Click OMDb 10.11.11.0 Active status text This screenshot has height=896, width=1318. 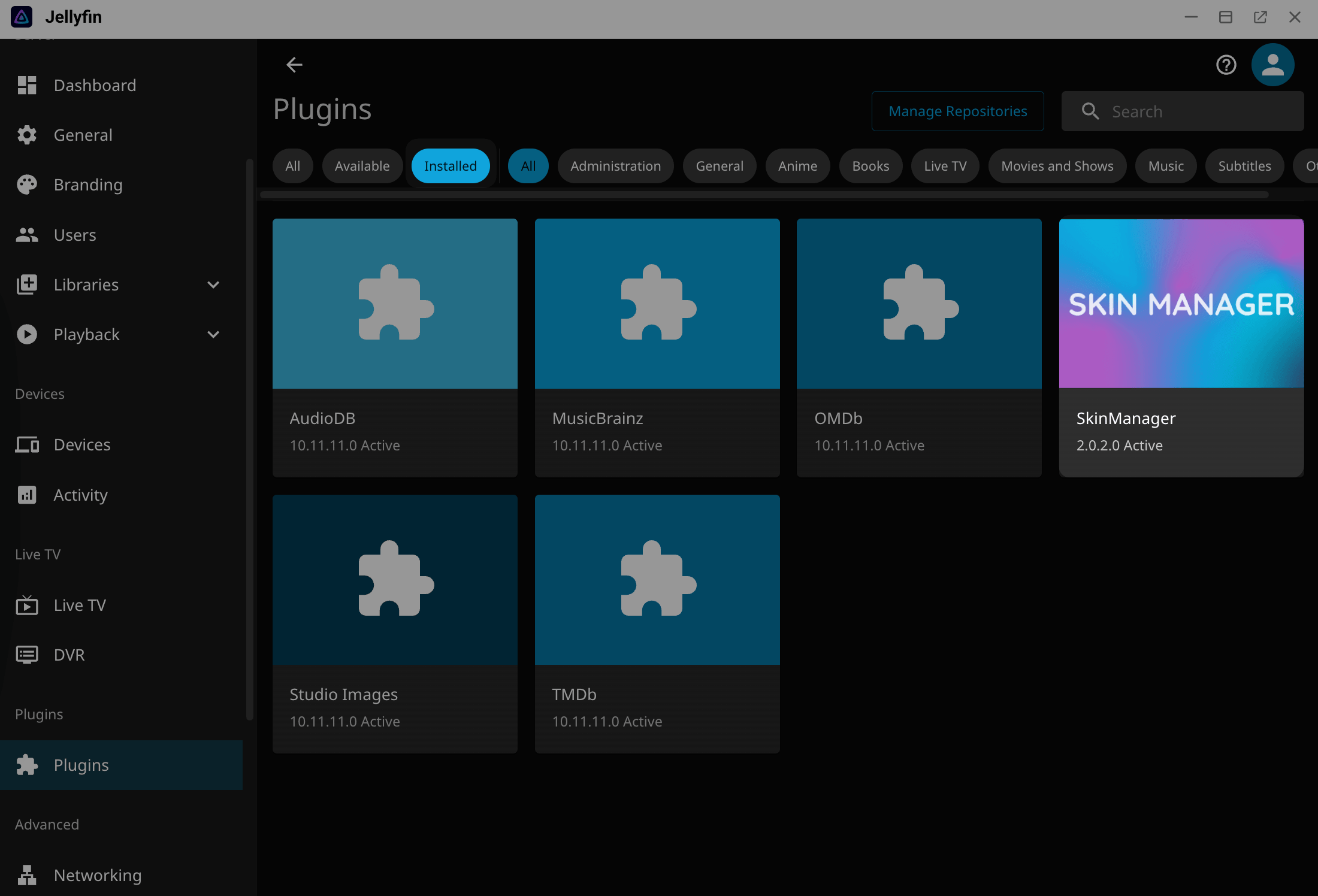869,445
